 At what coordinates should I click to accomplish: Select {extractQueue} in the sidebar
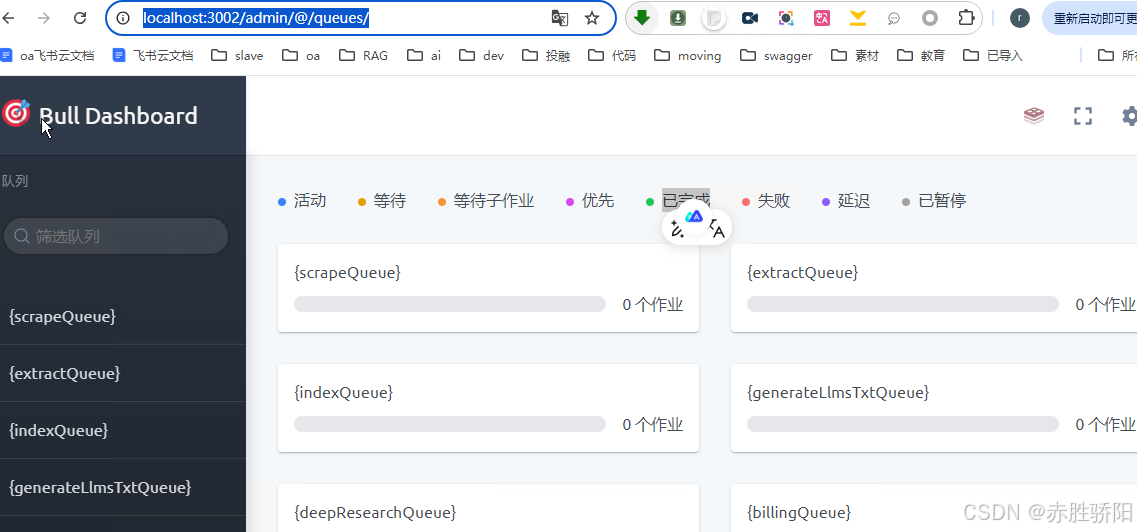tap(65, 373)
